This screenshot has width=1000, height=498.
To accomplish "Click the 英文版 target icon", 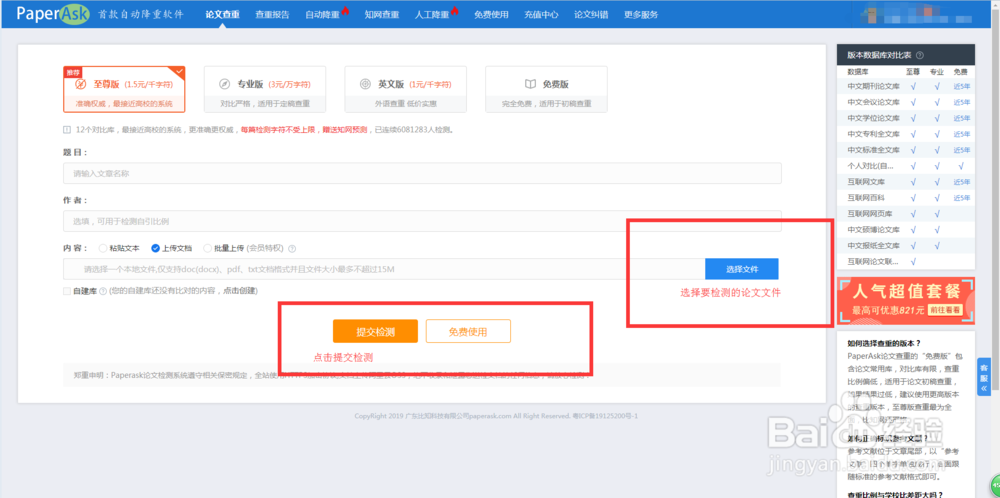I will (365, 84).
